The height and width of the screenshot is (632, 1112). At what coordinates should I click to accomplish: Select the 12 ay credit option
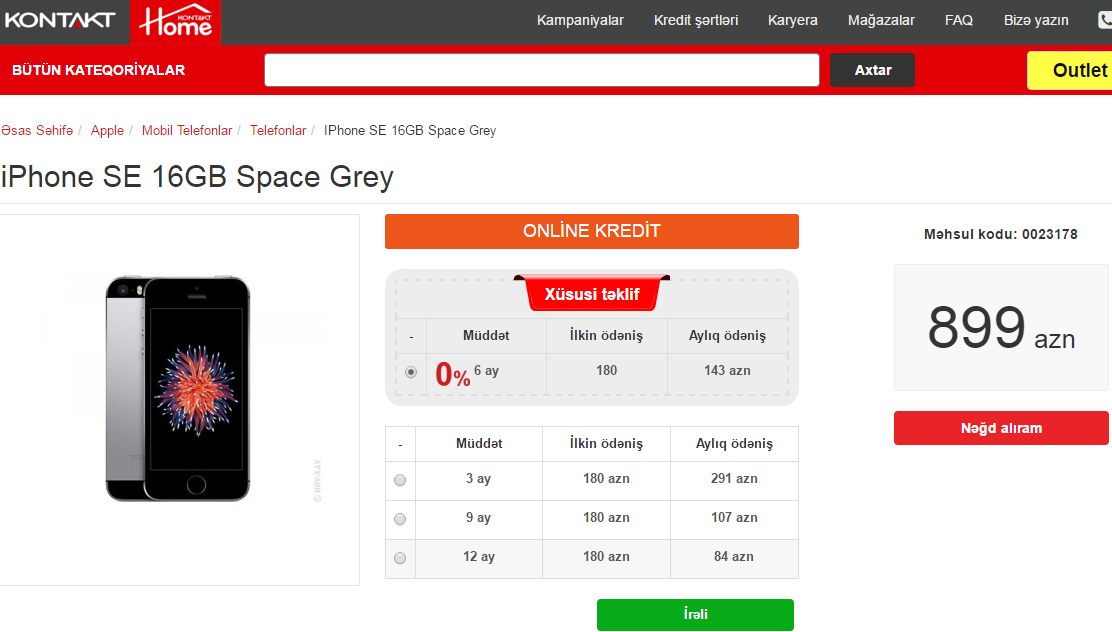click(x=400, y=558)
